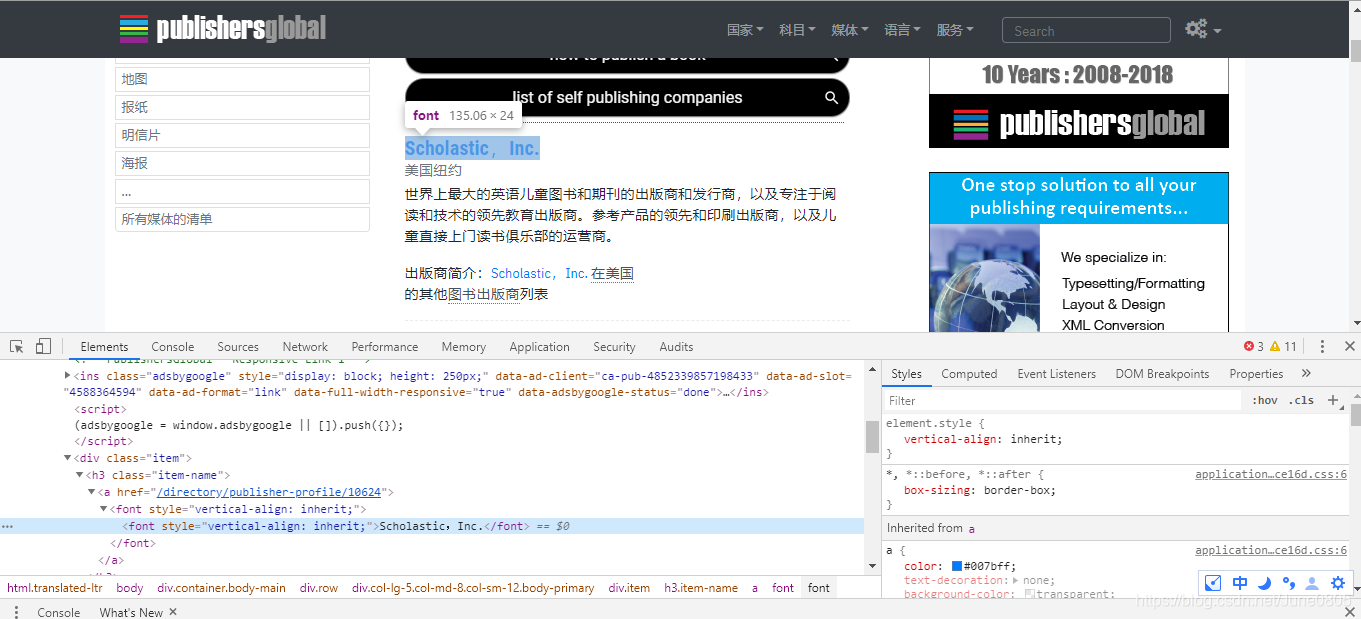The height and width of the screenshot is (619, 1361).
Task: Click the #007bff color swatch
Action: (x=957, y=566)
